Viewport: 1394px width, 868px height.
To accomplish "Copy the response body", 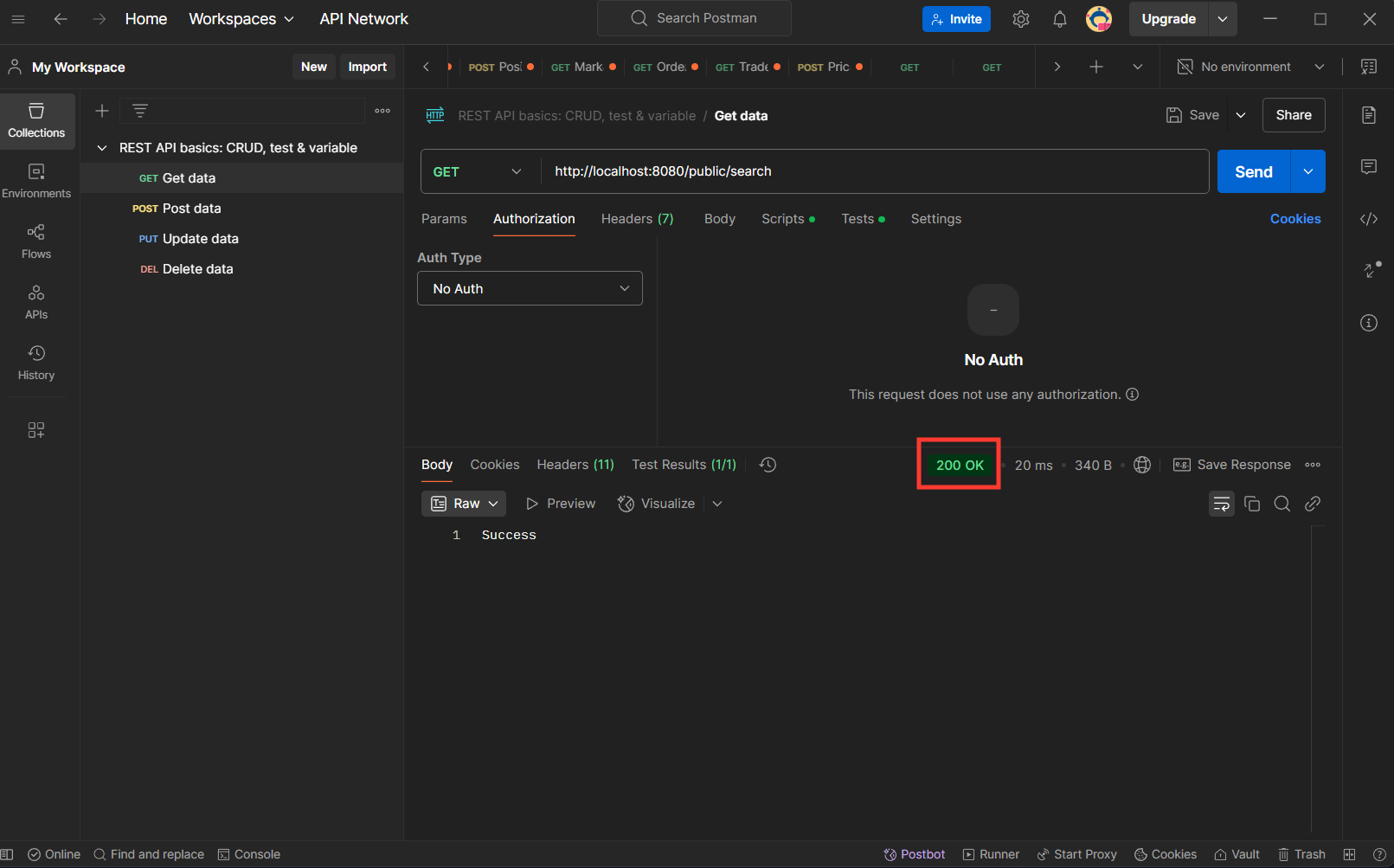I will pyautogui.click(x=1252, y=504).
